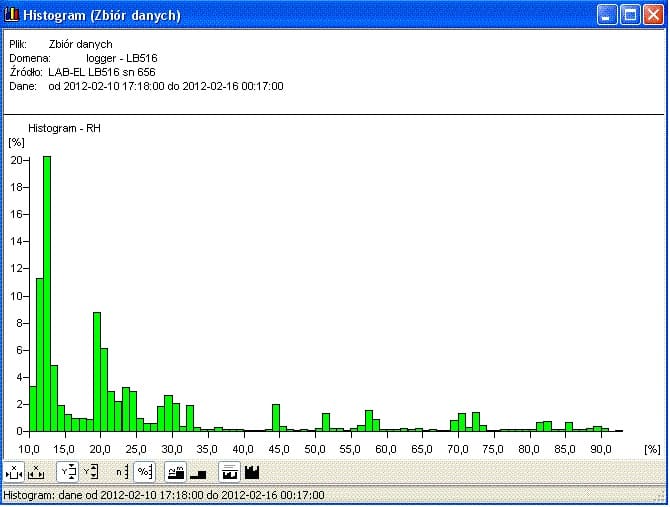The height and width of the screenshot is (507, 670).
Task: Click the '10,0' X-axis label
Action: (x=29, y=449)
